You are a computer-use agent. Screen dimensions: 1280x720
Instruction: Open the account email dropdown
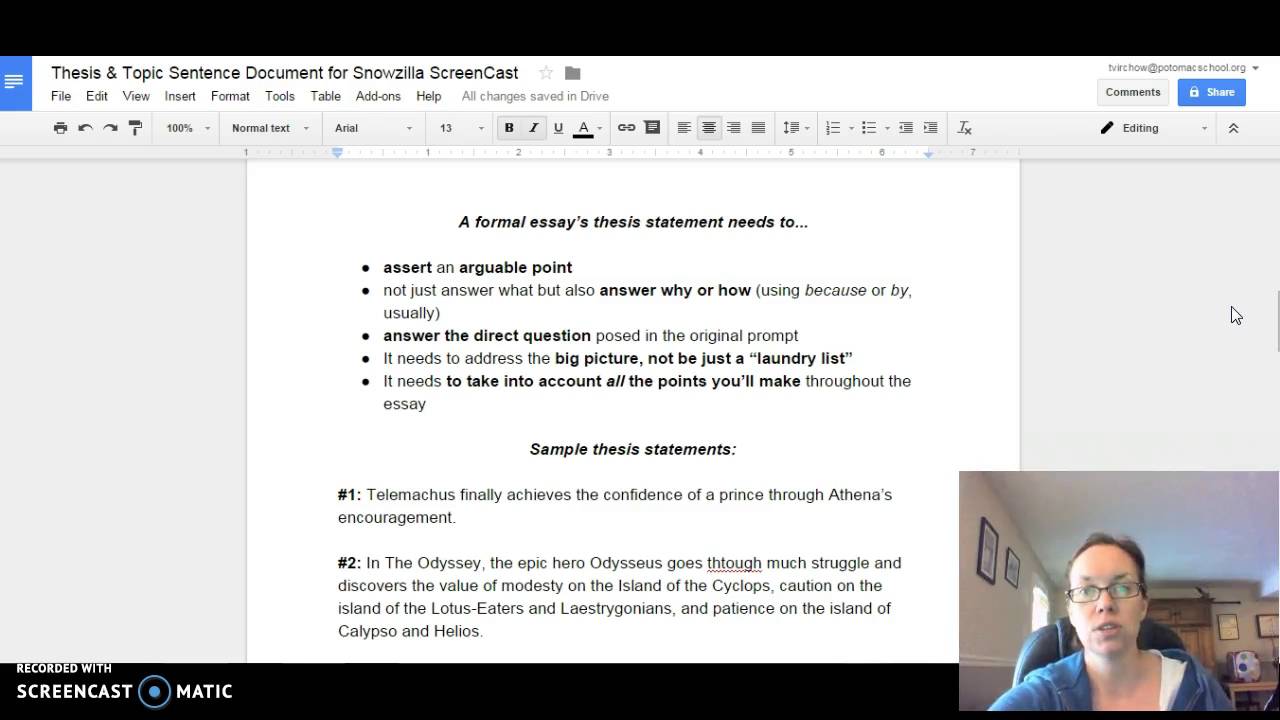click(1183, 68)
